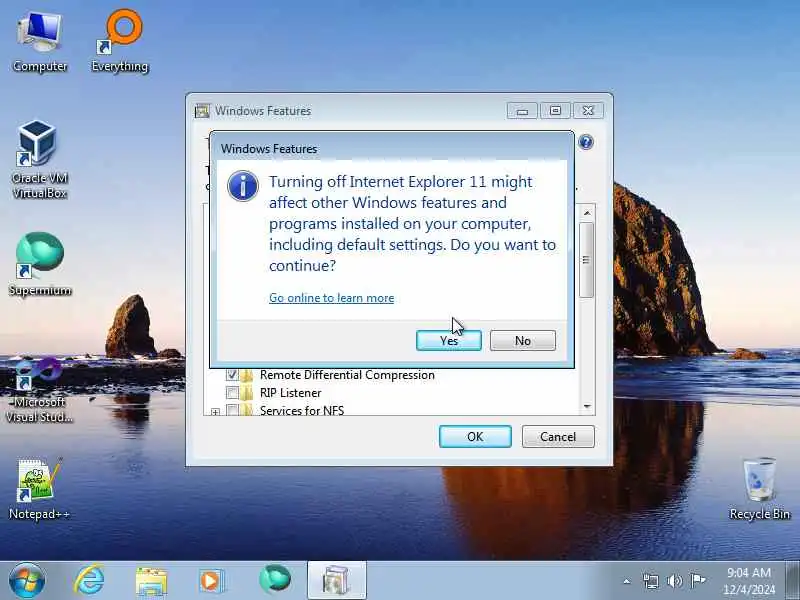Image resolution: width=800 pixels, height=600 pixels.
Task: Open the Go online to learn more link
Action: 332,298
